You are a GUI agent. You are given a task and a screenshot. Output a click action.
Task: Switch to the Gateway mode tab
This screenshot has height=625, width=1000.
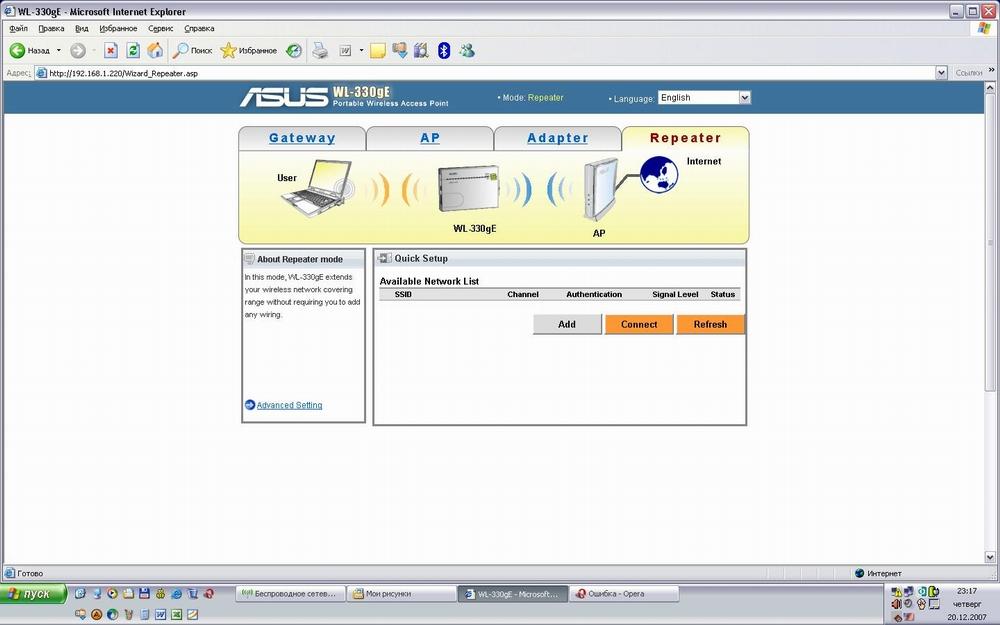302,139
